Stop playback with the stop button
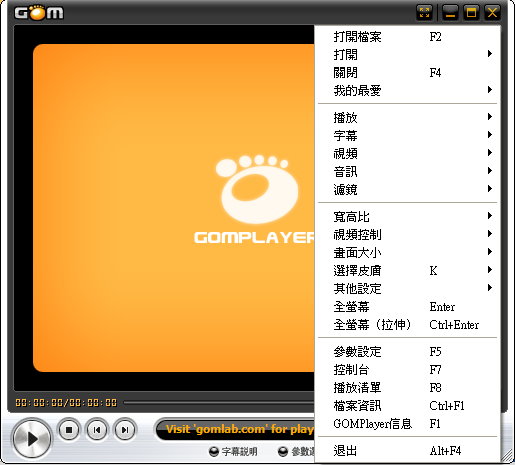This screenshot has height=465, width=515. [69, 430]
